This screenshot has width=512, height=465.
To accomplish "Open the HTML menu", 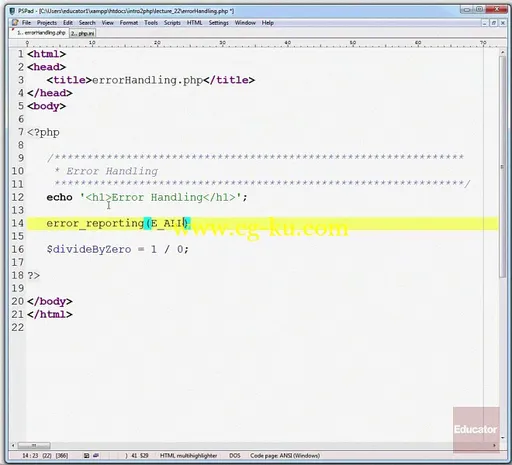I will pos(194,23).
